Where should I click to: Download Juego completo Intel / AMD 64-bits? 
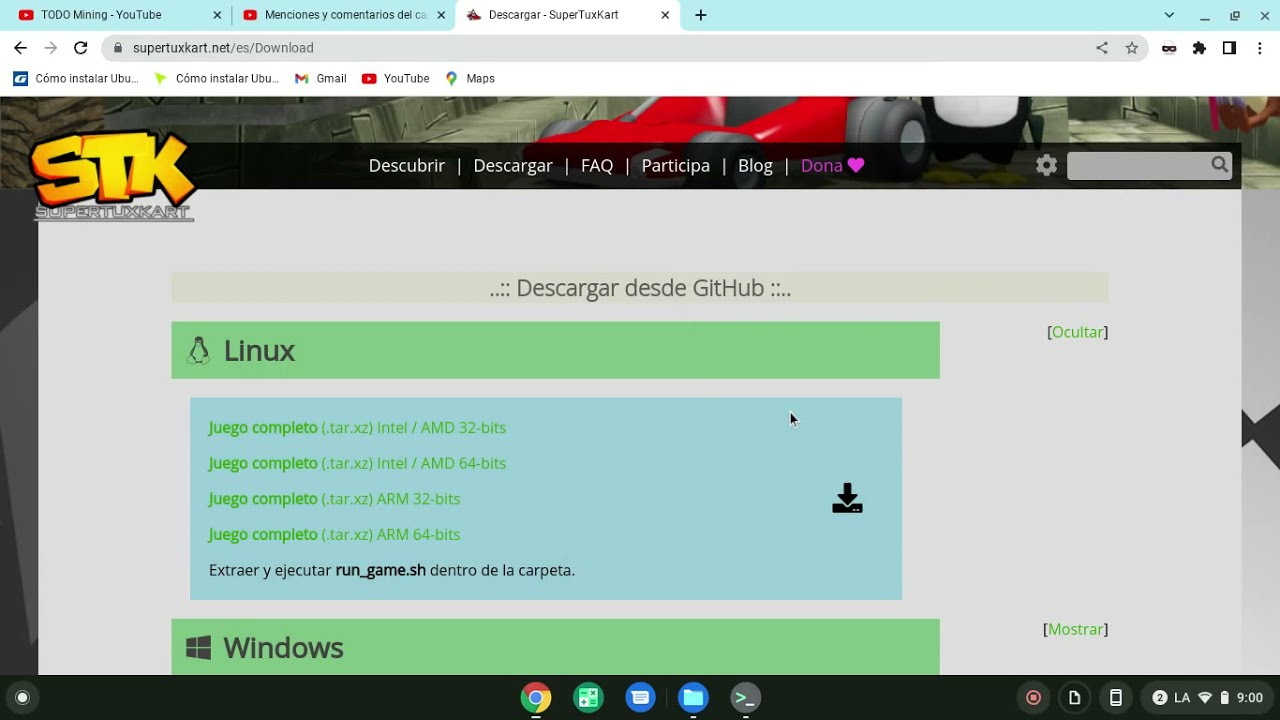point(357,463)
